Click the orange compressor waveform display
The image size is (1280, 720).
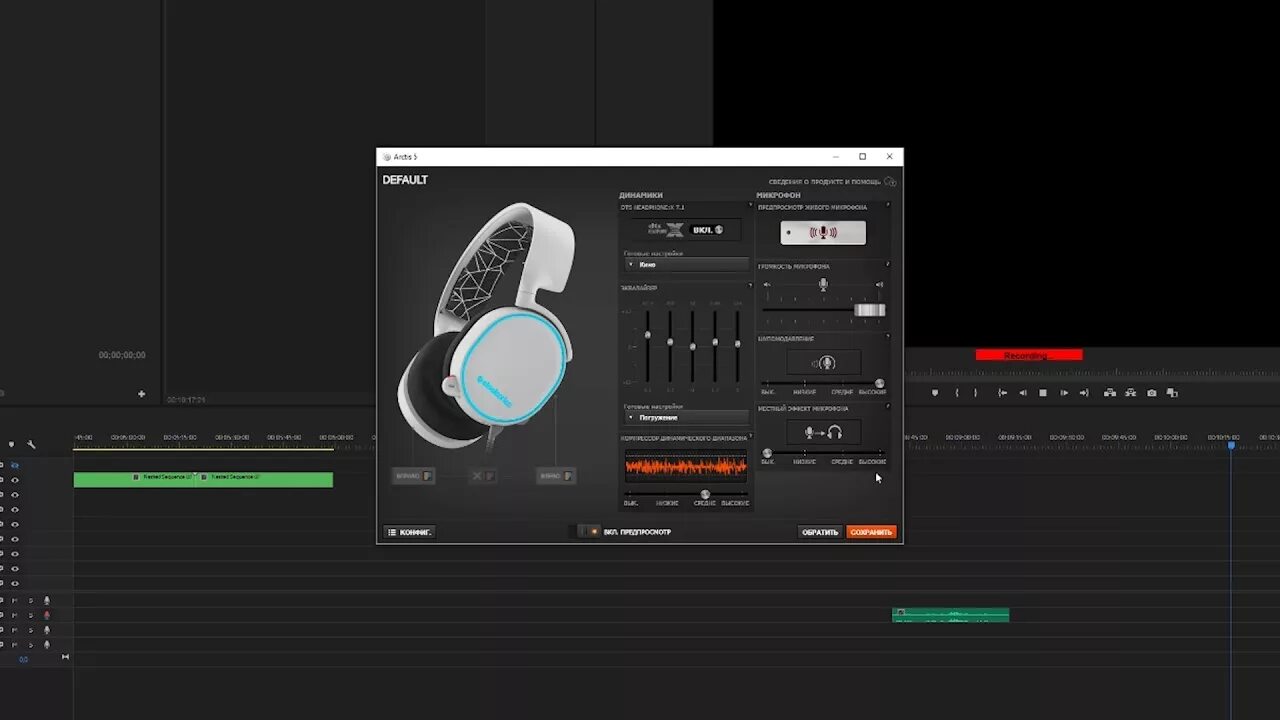click(686, 465)
